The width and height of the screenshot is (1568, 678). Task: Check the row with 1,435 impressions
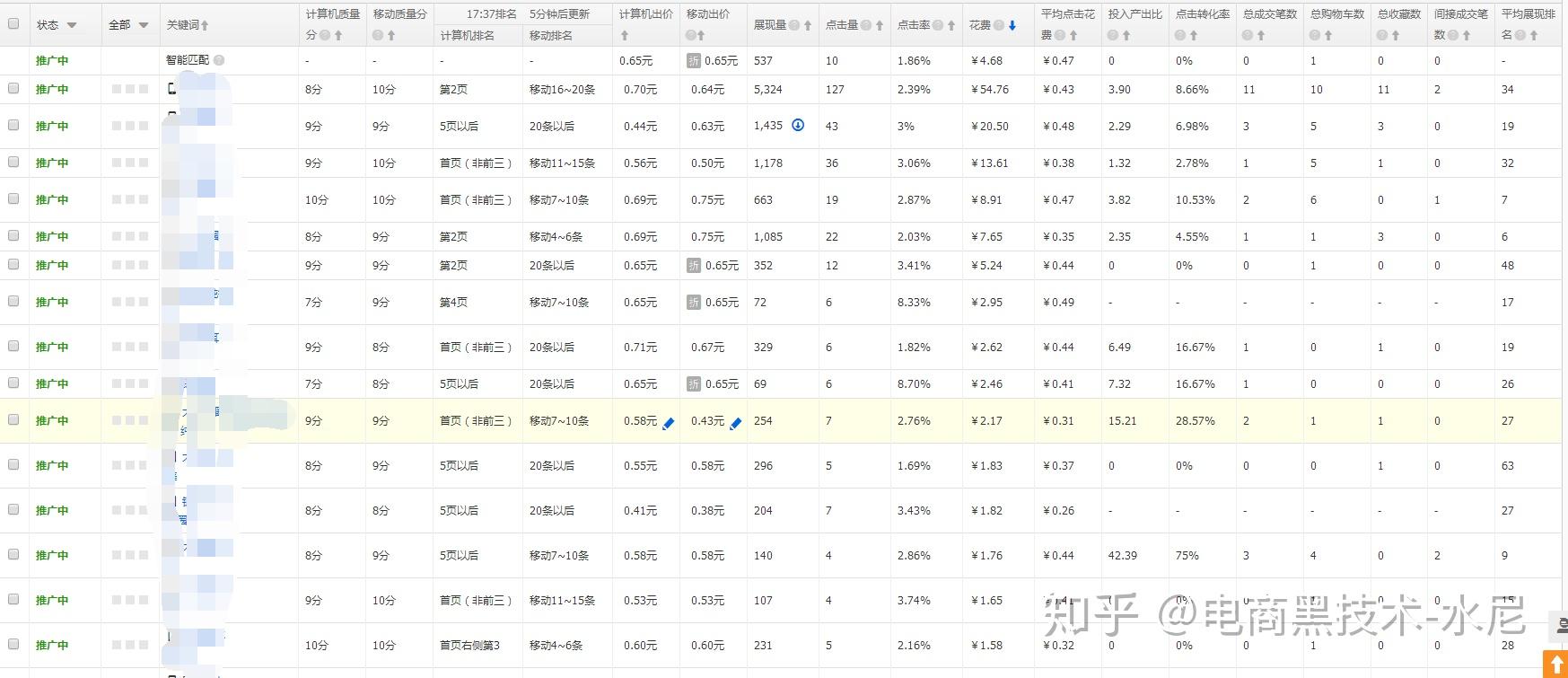coord(13,125)
